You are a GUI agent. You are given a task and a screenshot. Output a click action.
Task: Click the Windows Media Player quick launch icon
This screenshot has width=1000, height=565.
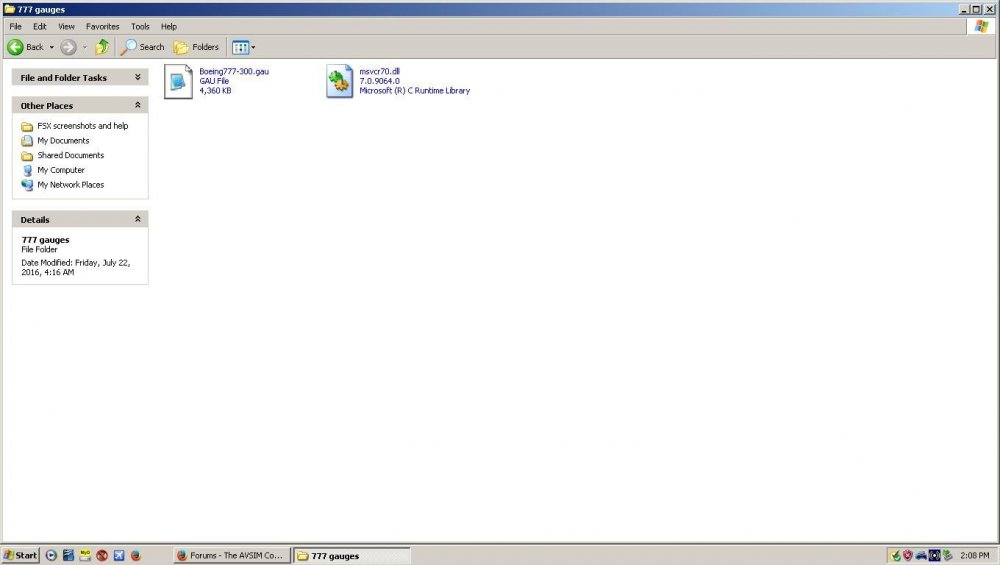52,555
